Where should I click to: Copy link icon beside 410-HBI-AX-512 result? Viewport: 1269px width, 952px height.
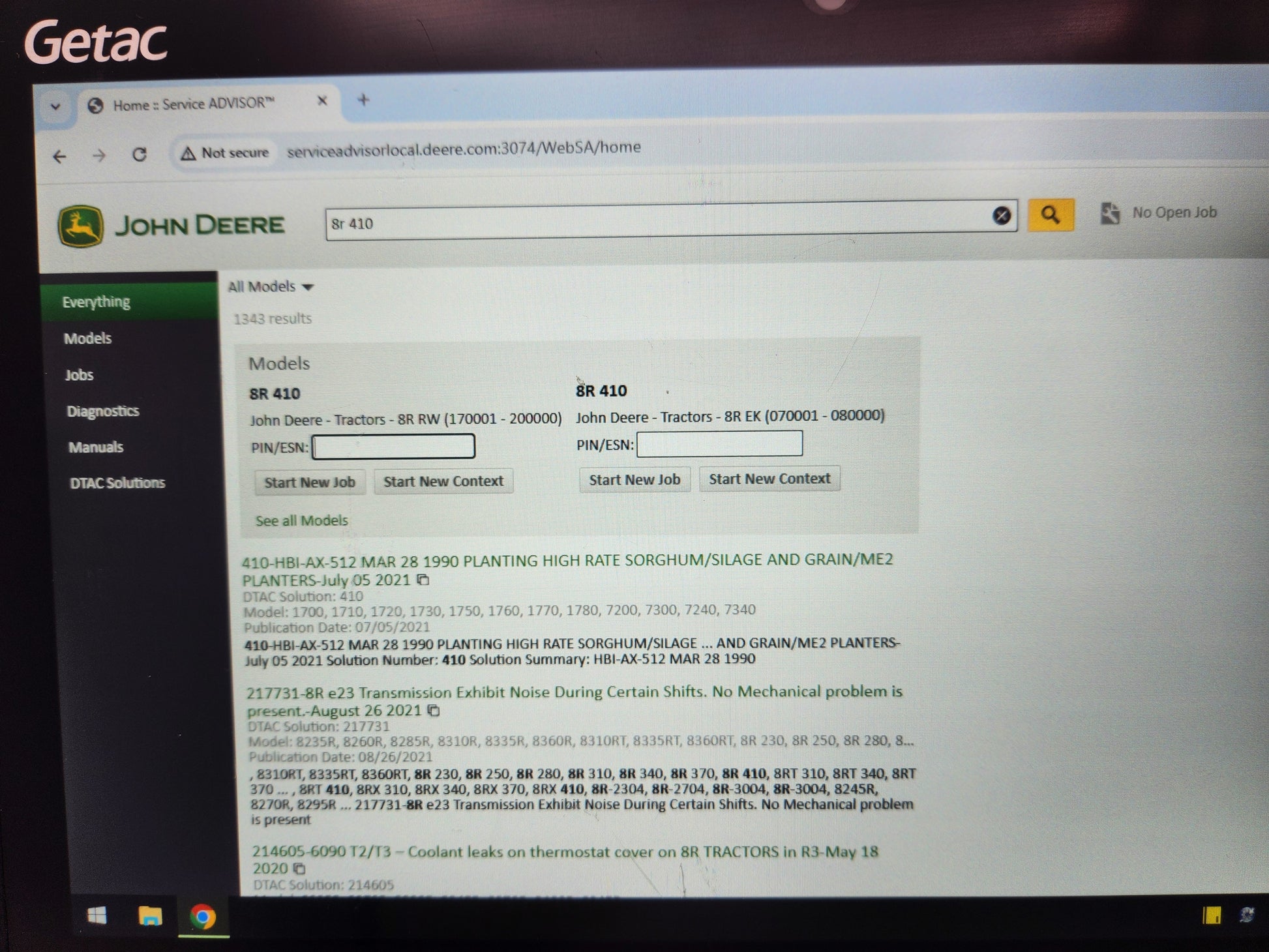coord(423,580)
